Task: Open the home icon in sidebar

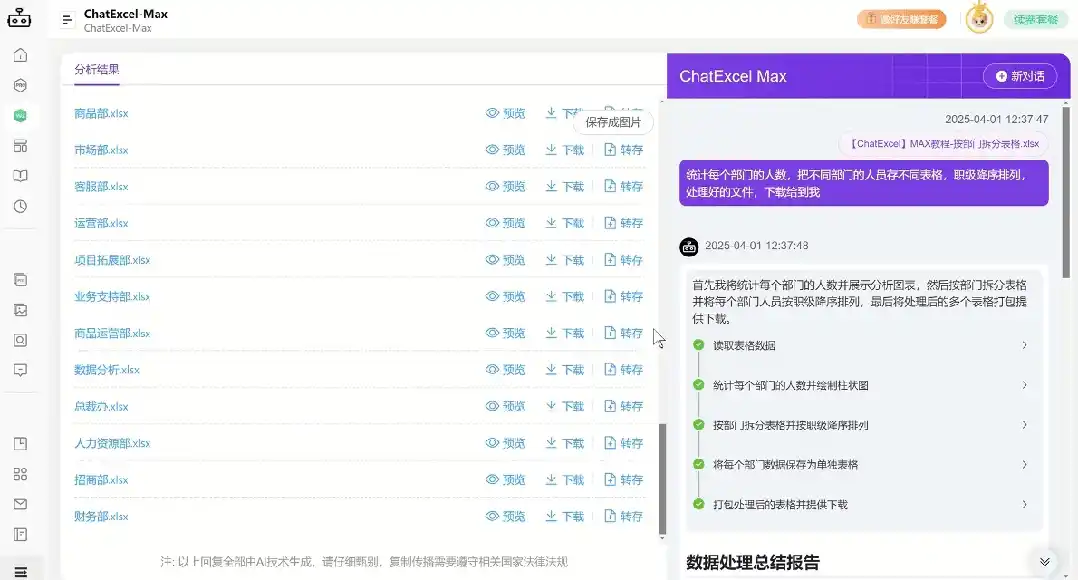Action: click(21, 55)
